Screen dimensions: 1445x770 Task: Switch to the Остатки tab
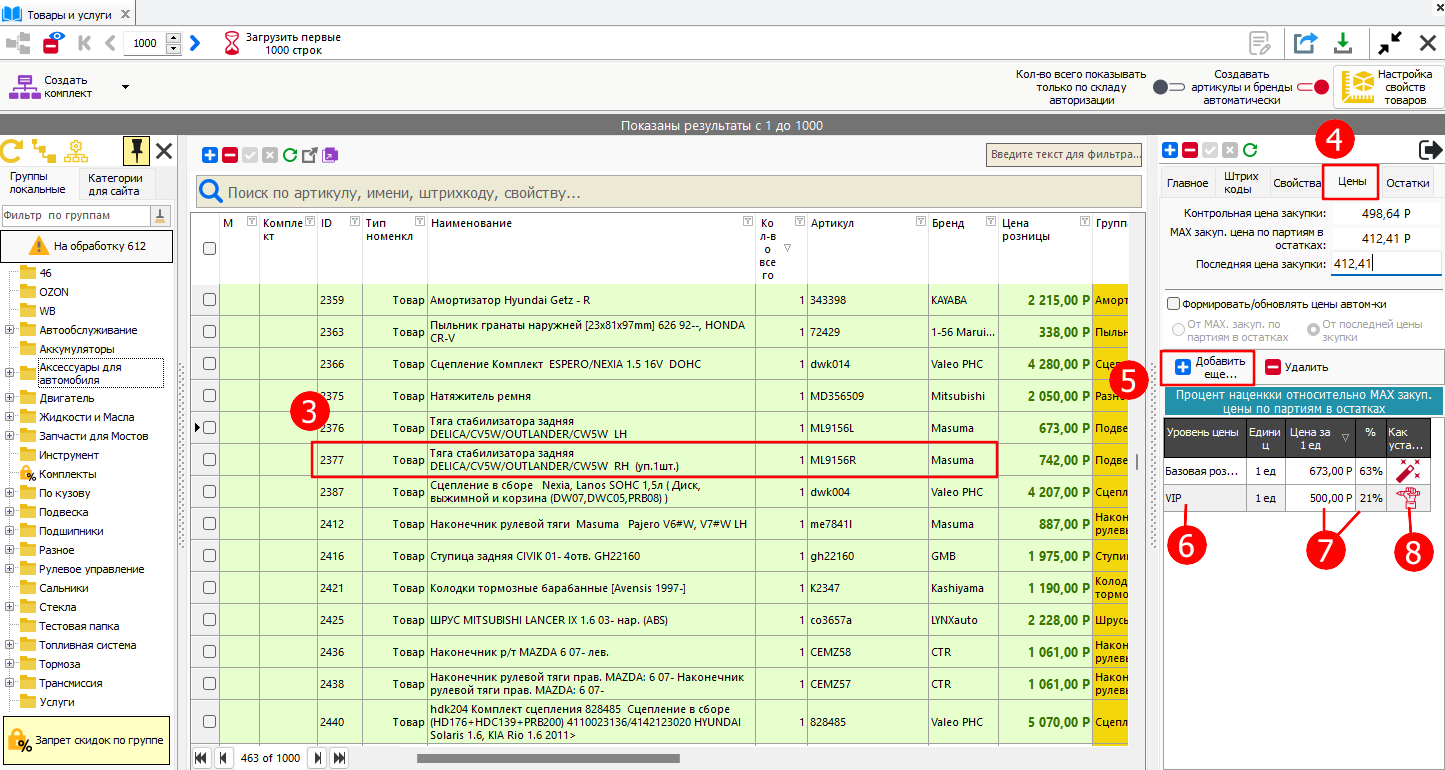(1407, 183)
